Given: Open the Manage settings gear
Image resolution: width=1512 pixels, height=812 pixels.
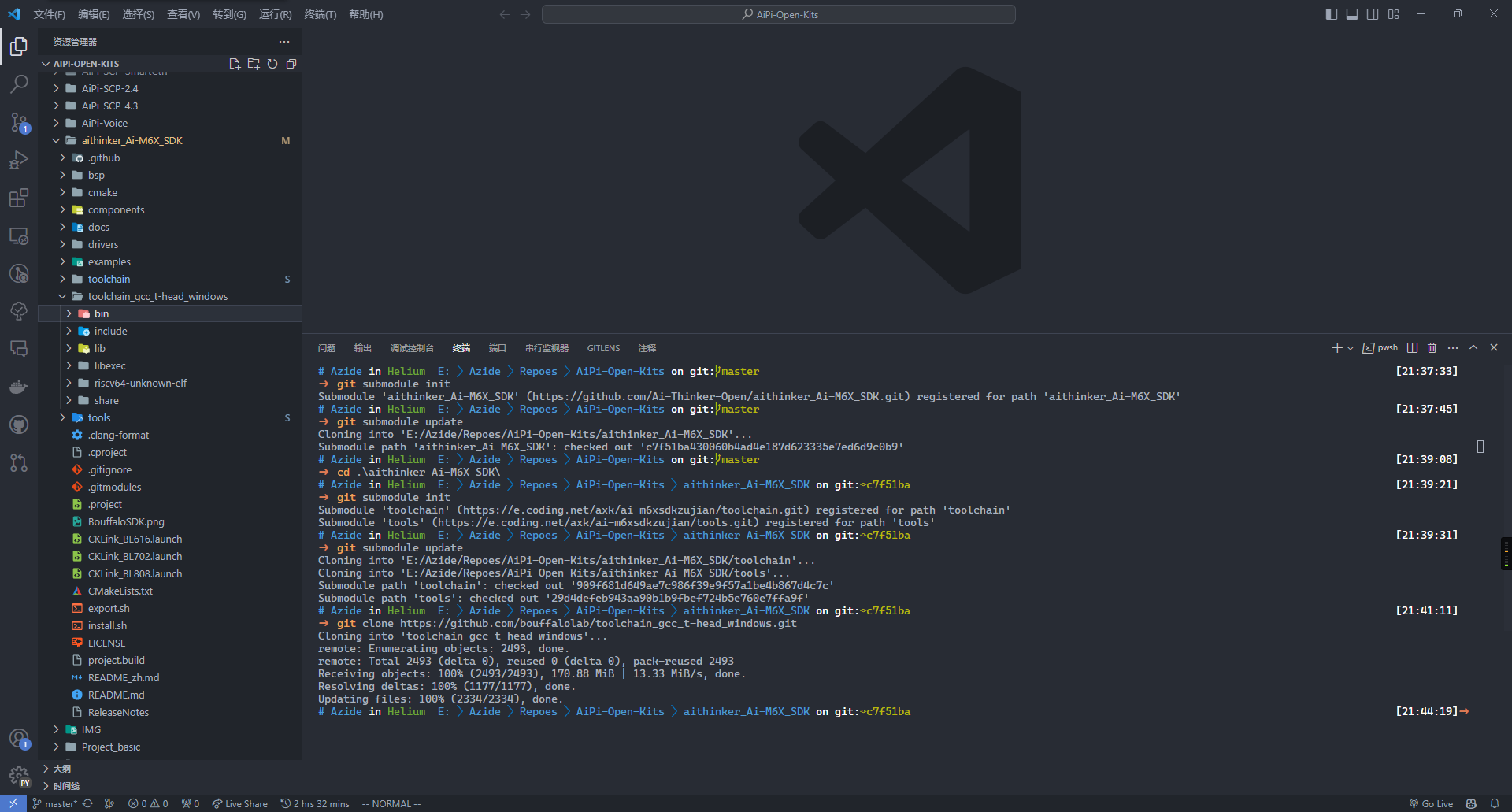Looking at the screenshot, I should (x=19, y=777).
